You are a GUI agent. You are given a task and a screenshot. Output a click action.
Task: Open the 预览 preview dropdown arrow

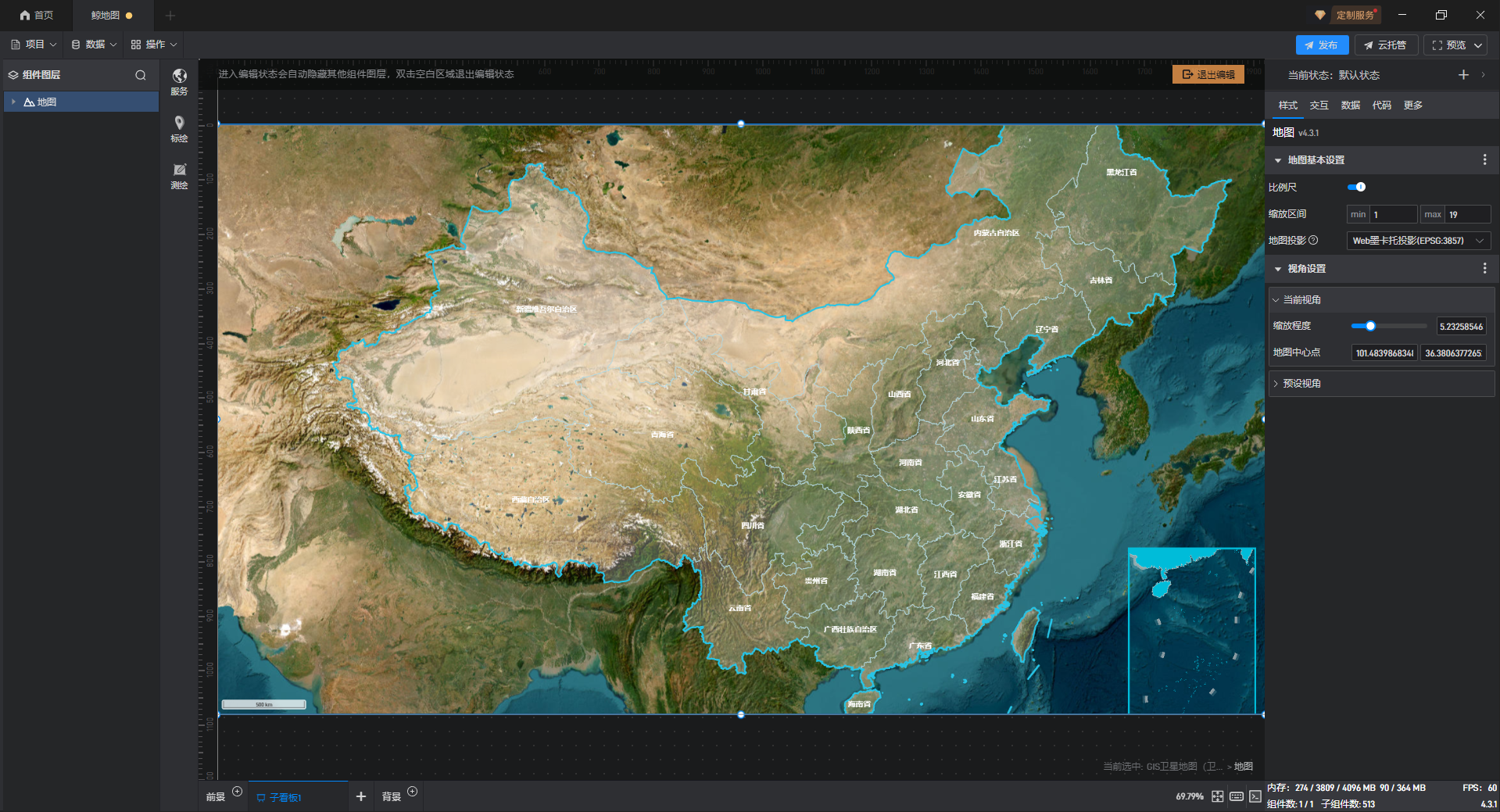click(1478, 45)
